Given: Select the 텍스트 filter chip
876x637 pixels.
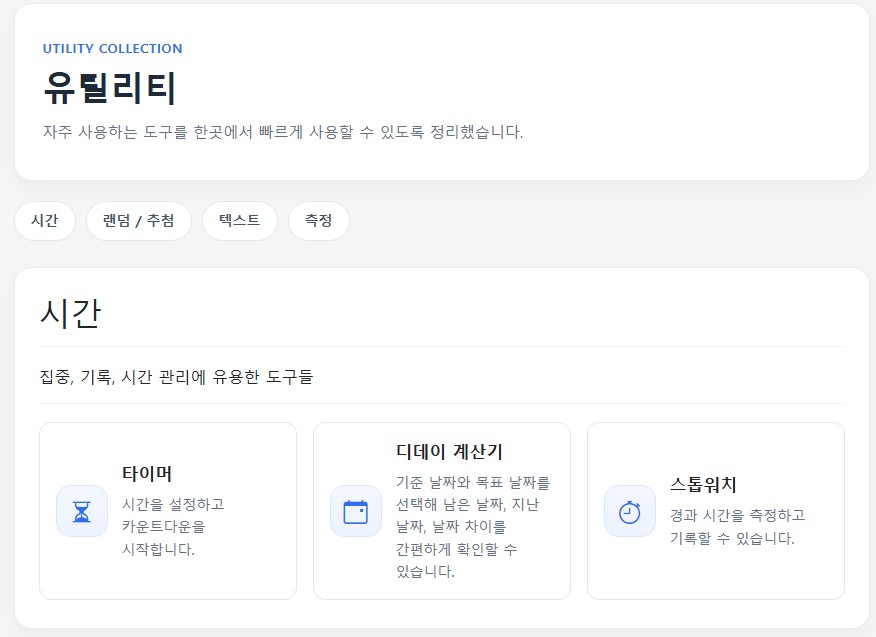Looking at the screenshot, I should click(x=239, y=220).
